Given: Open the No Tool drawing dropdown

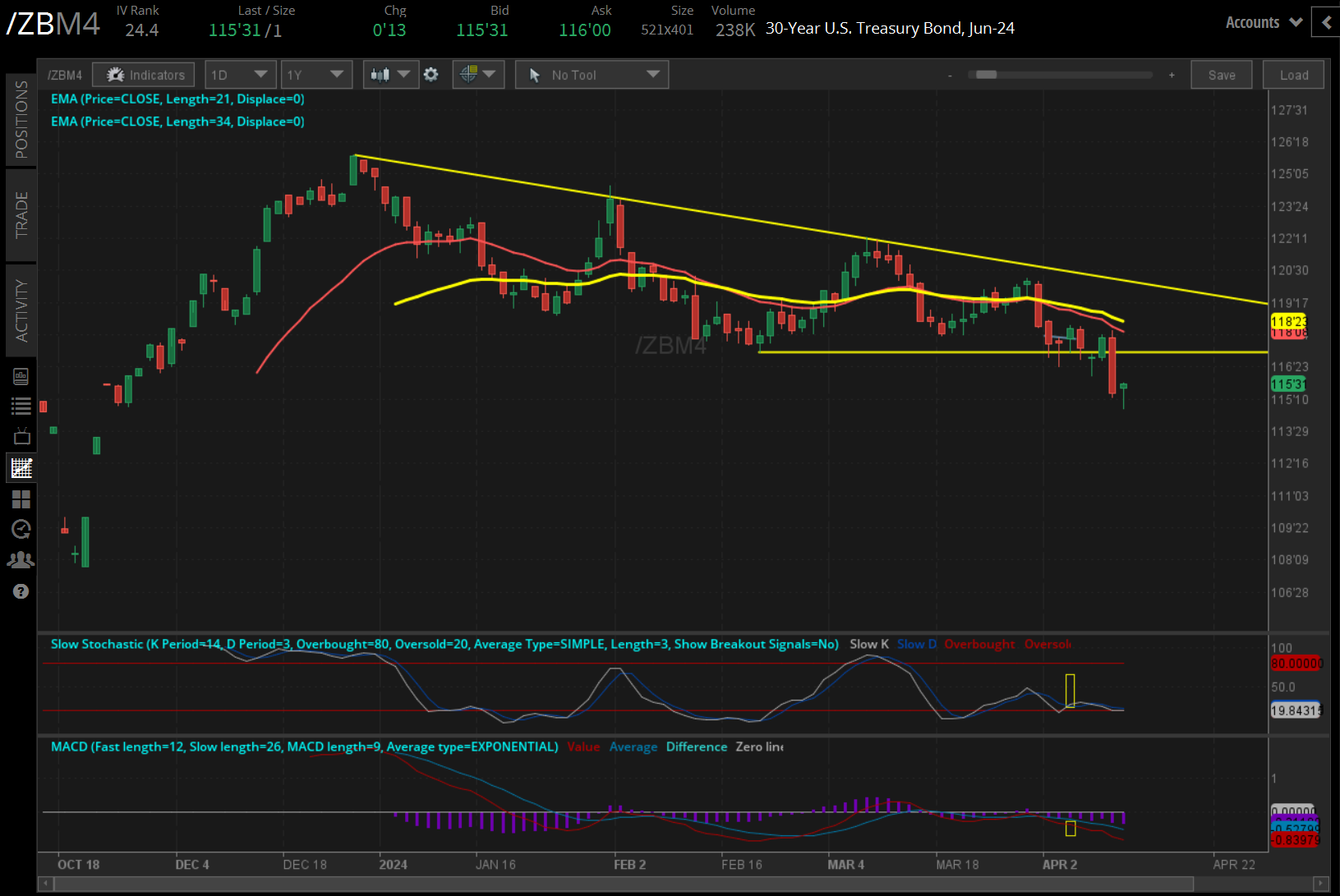Looking at the screenshot, I should click(592, 75).
